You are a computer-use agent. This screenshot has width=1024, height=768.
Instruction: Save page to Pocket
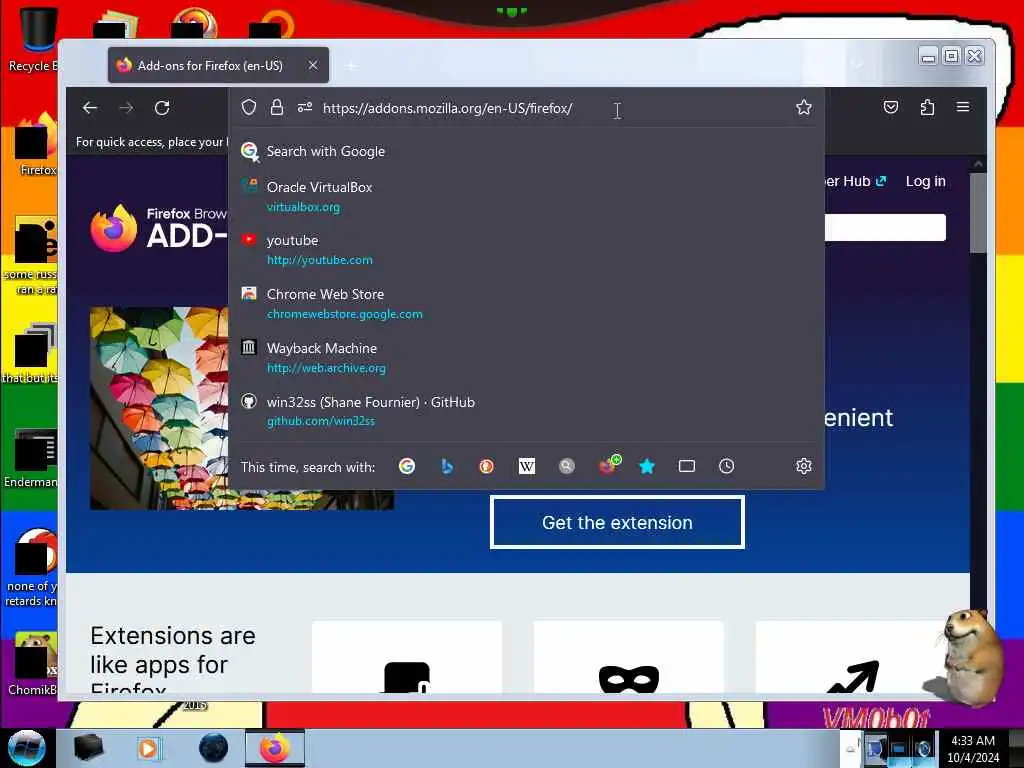(x=891, y=107)
